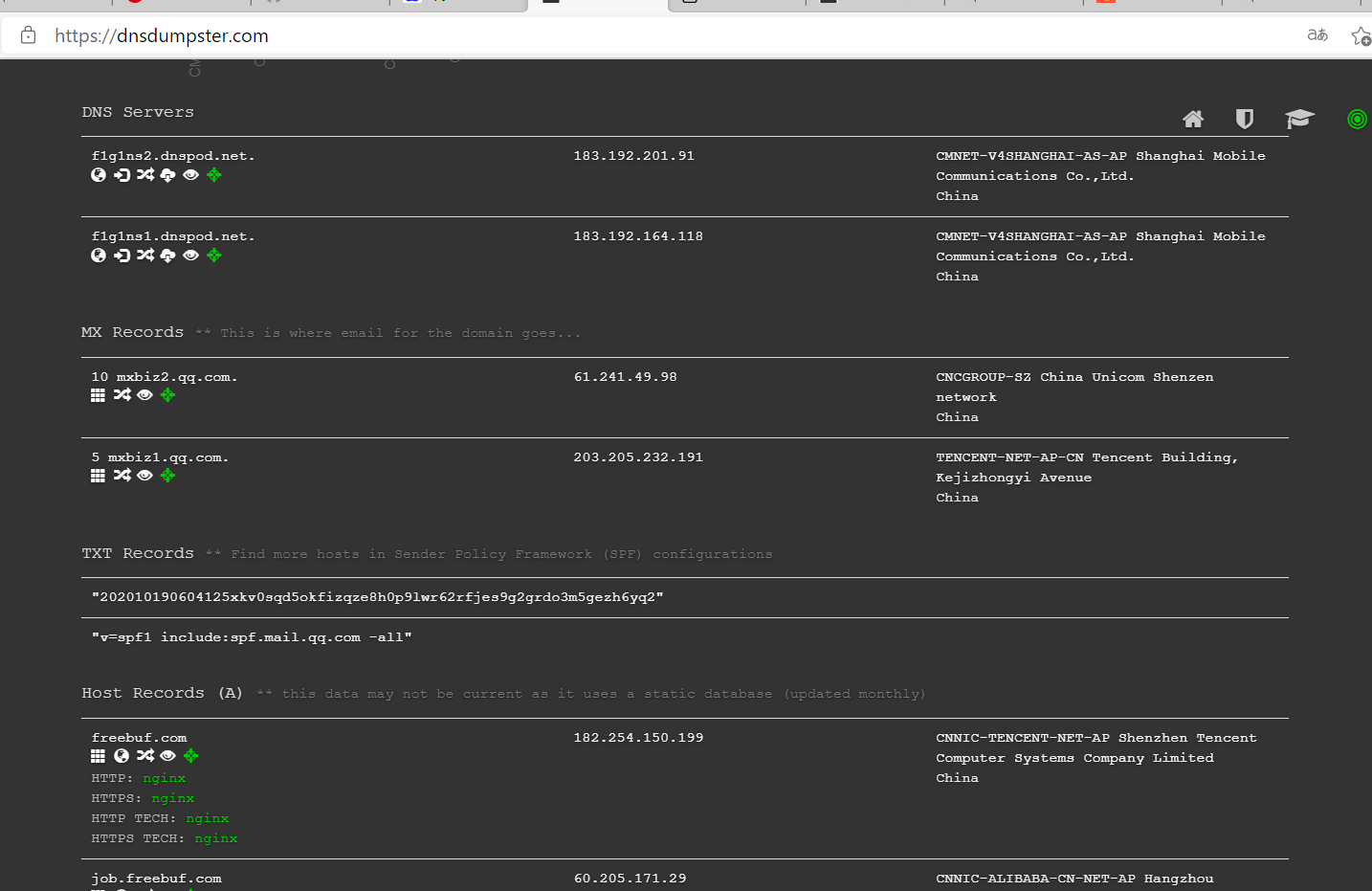
Task: Click the green nginx value beside HTTPS TECH:
Action: (216, 837)
